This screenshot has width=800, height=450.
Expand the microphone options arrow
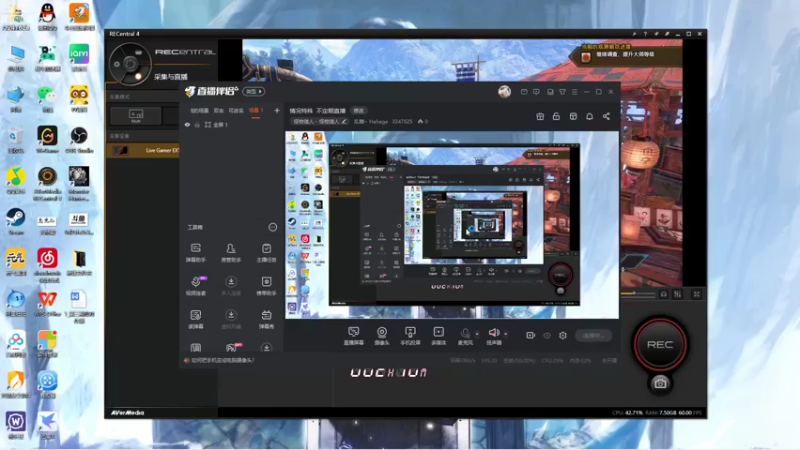pos(478,334)
